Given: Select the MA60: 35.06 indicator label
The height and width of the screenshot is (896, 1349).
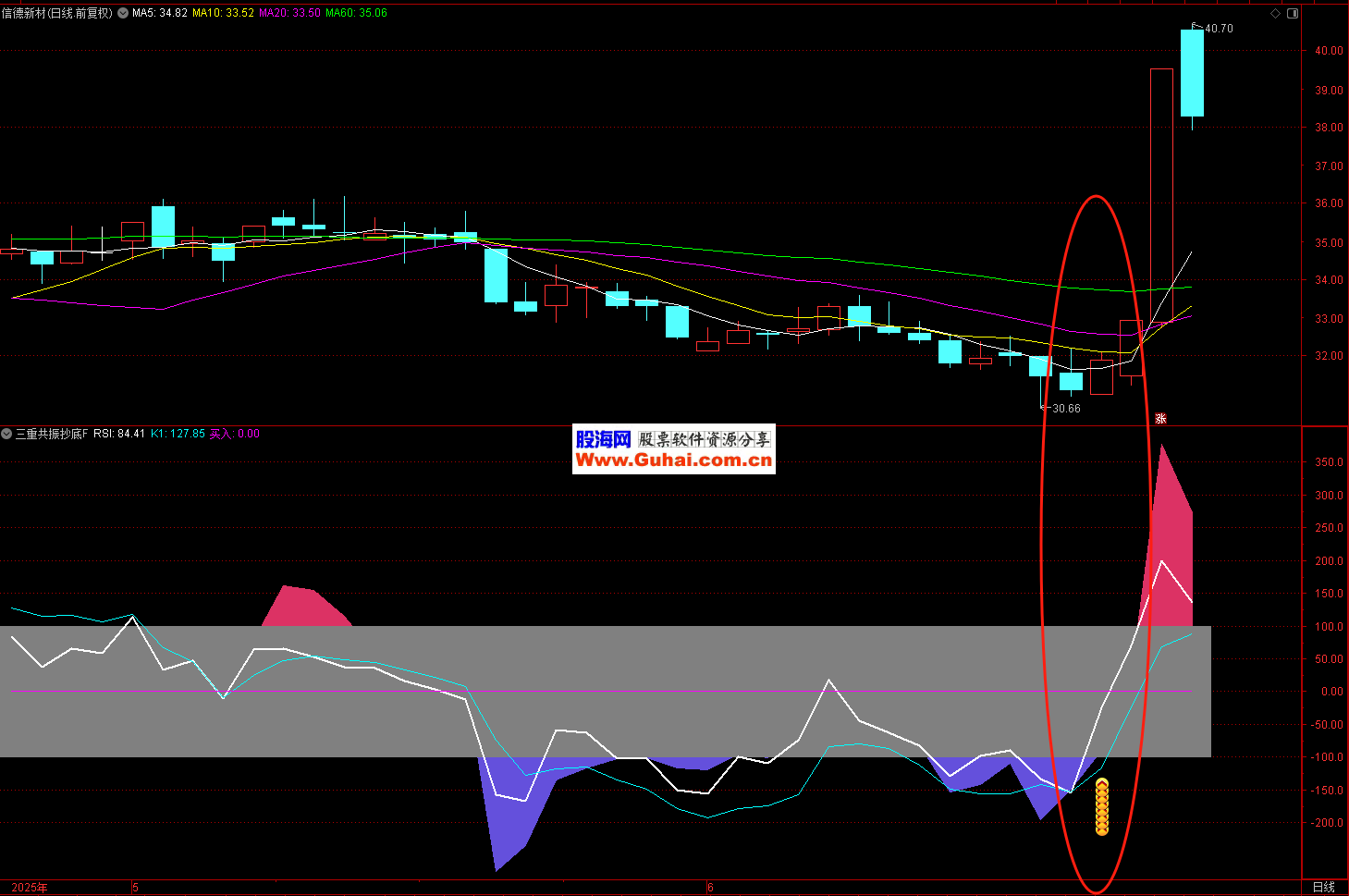Looking at the screenshot, I should 356,13.
